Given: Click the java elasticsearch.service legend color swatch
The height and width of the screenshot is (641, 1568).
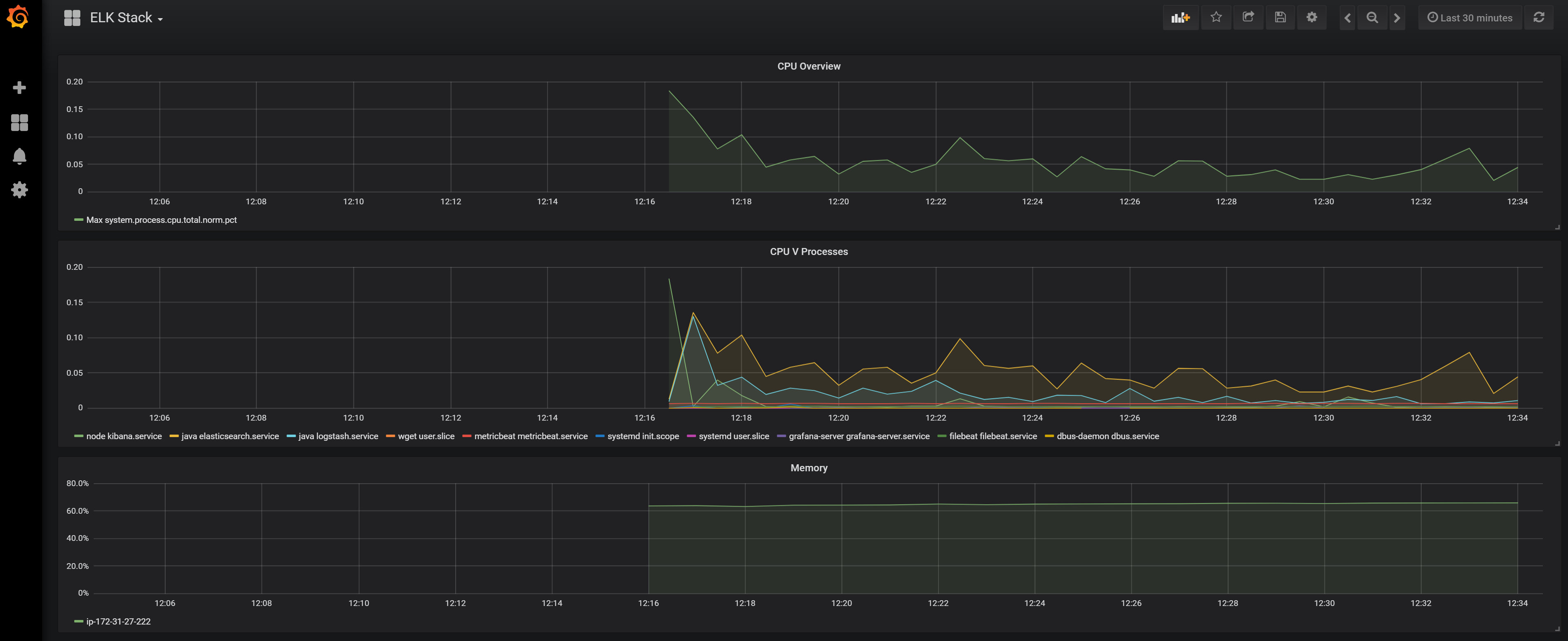Looking at the screenshot, I should tap(173, 436).
